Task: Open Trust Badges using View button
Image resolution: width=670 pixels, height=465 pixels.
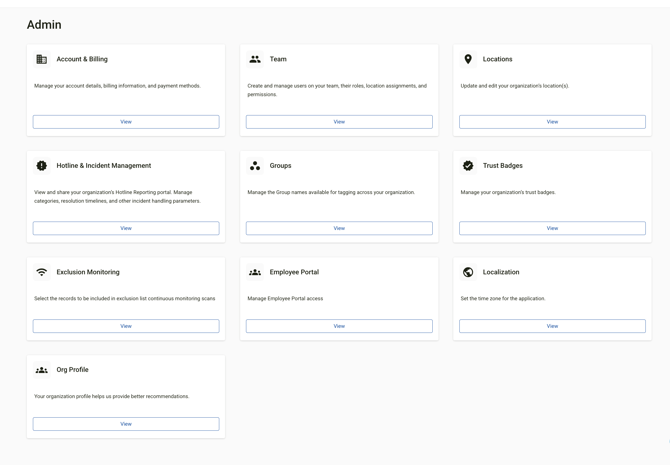Action: pos(552,228)
